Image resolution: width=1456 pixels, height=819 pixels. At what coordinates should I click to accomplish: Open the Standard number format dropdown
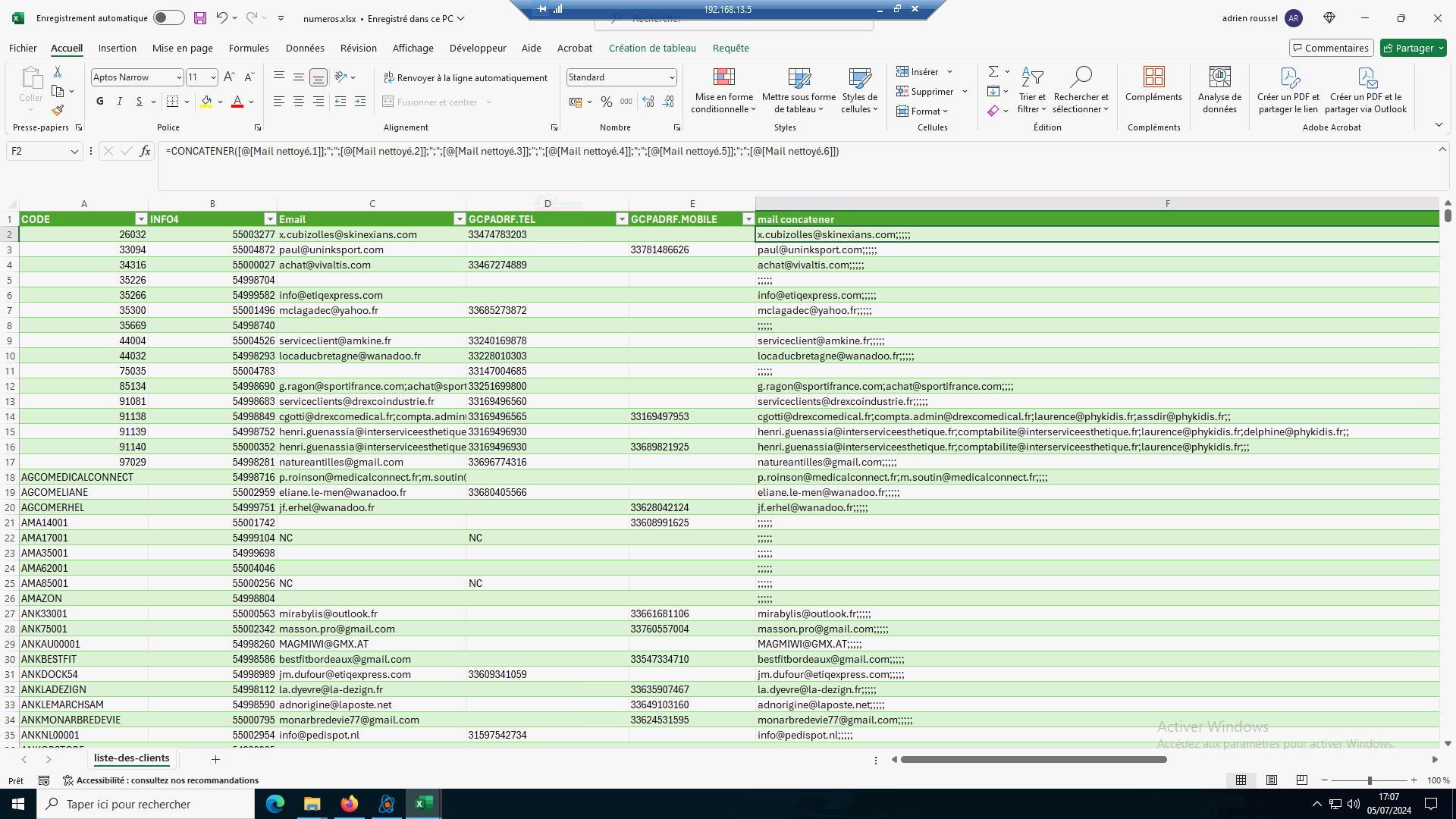coord(672,77)
